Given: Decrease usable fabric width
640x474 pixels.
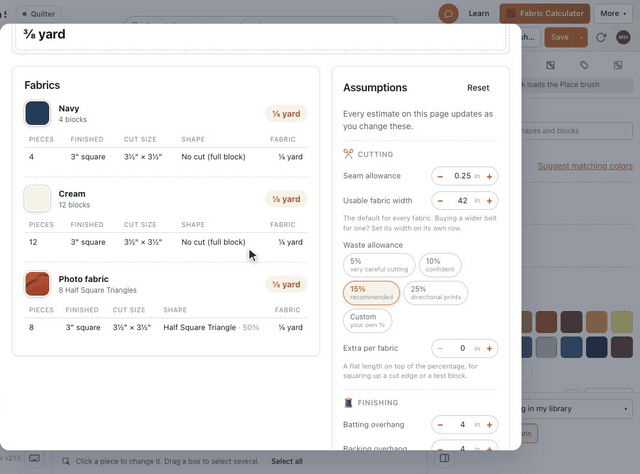Looking at the screenshot, I should (x=440, y=201).
